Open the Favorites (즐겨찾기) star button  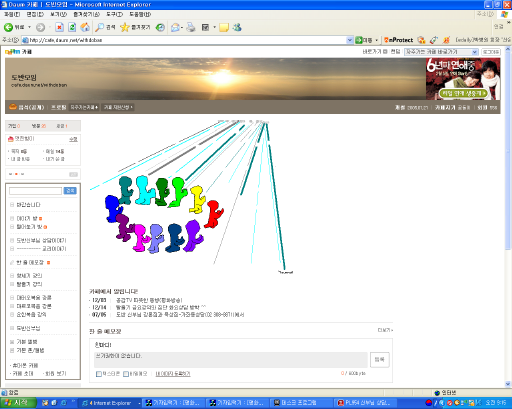135,28
